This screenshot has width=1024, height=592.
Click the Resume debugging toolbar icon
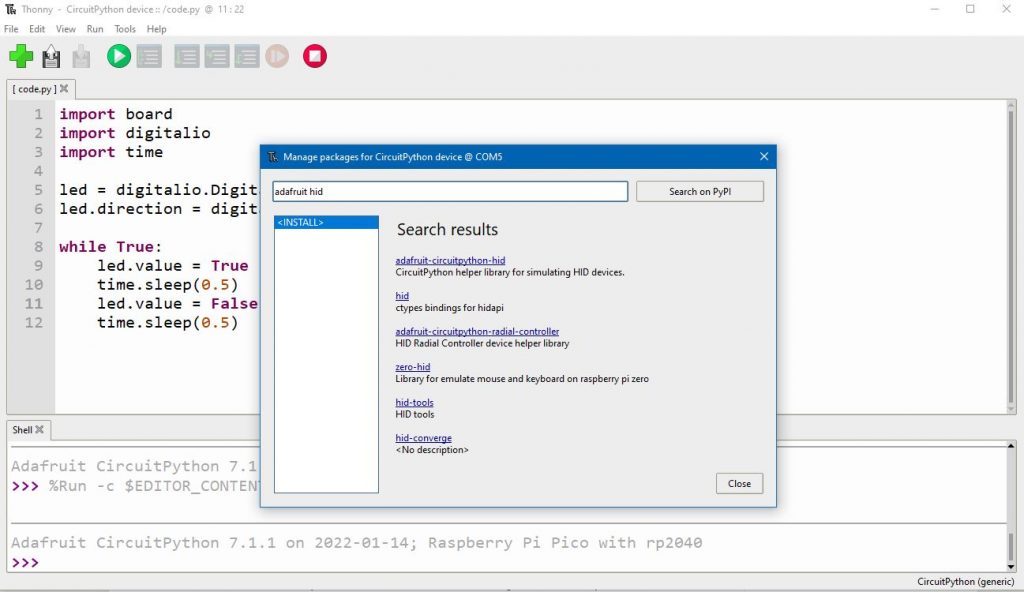(x=277, y=56)
